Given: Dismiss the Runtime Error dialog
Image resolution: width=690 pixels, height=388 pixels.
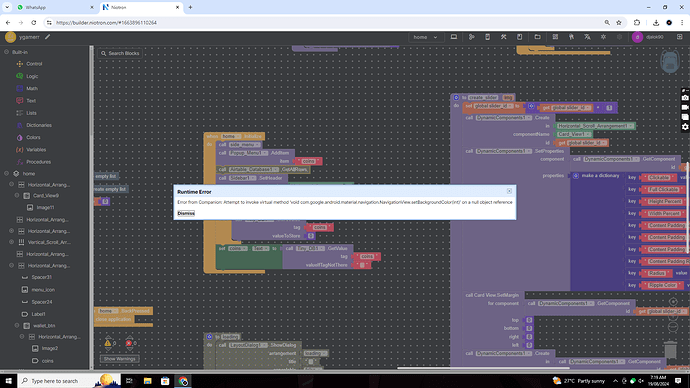Looking at the screenshot, I should tap(186, 213).
